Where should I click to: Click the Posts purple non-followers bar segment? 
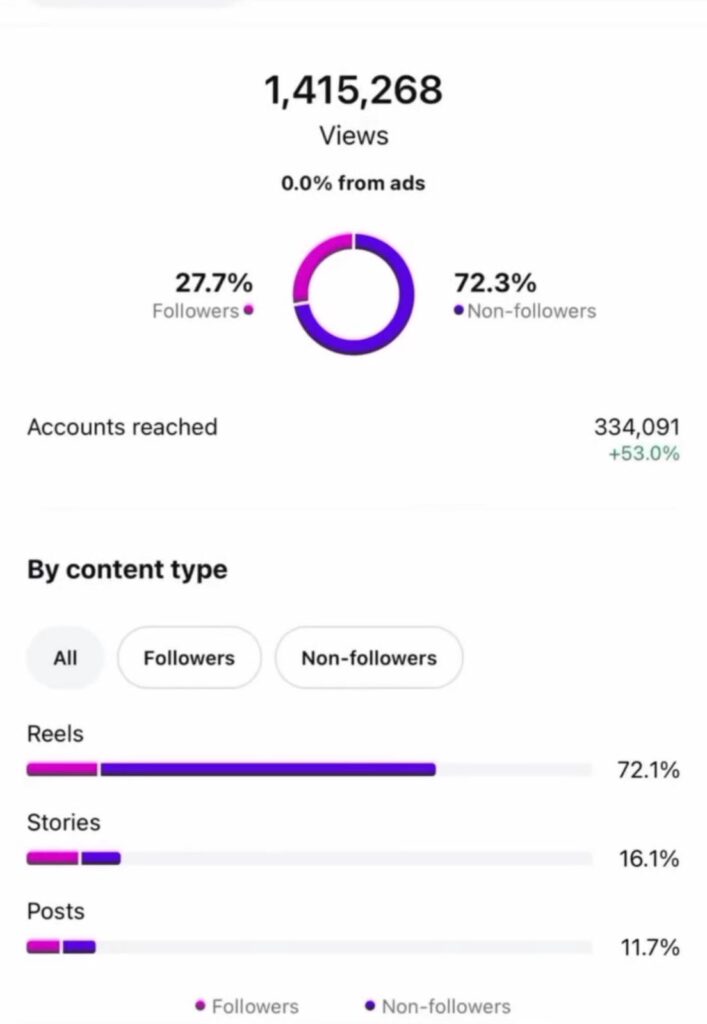(x=79, y=946)
